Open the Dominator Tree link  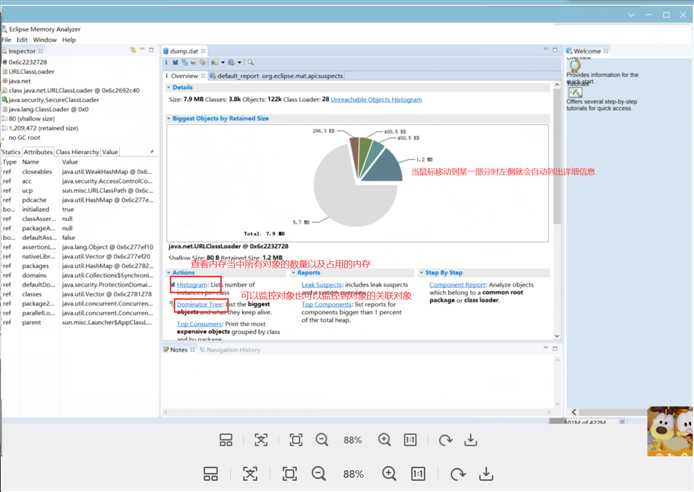200,304
